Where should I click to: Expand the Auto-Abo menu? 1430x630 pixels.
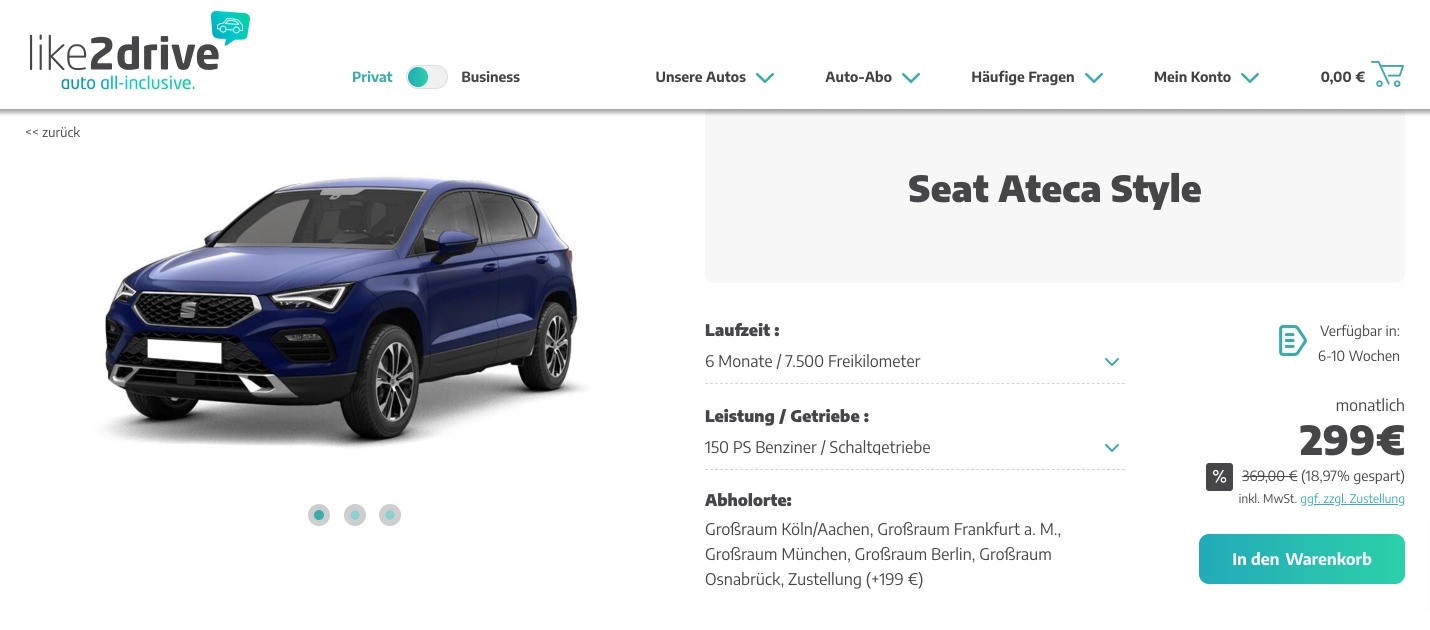tap(872, 77)
